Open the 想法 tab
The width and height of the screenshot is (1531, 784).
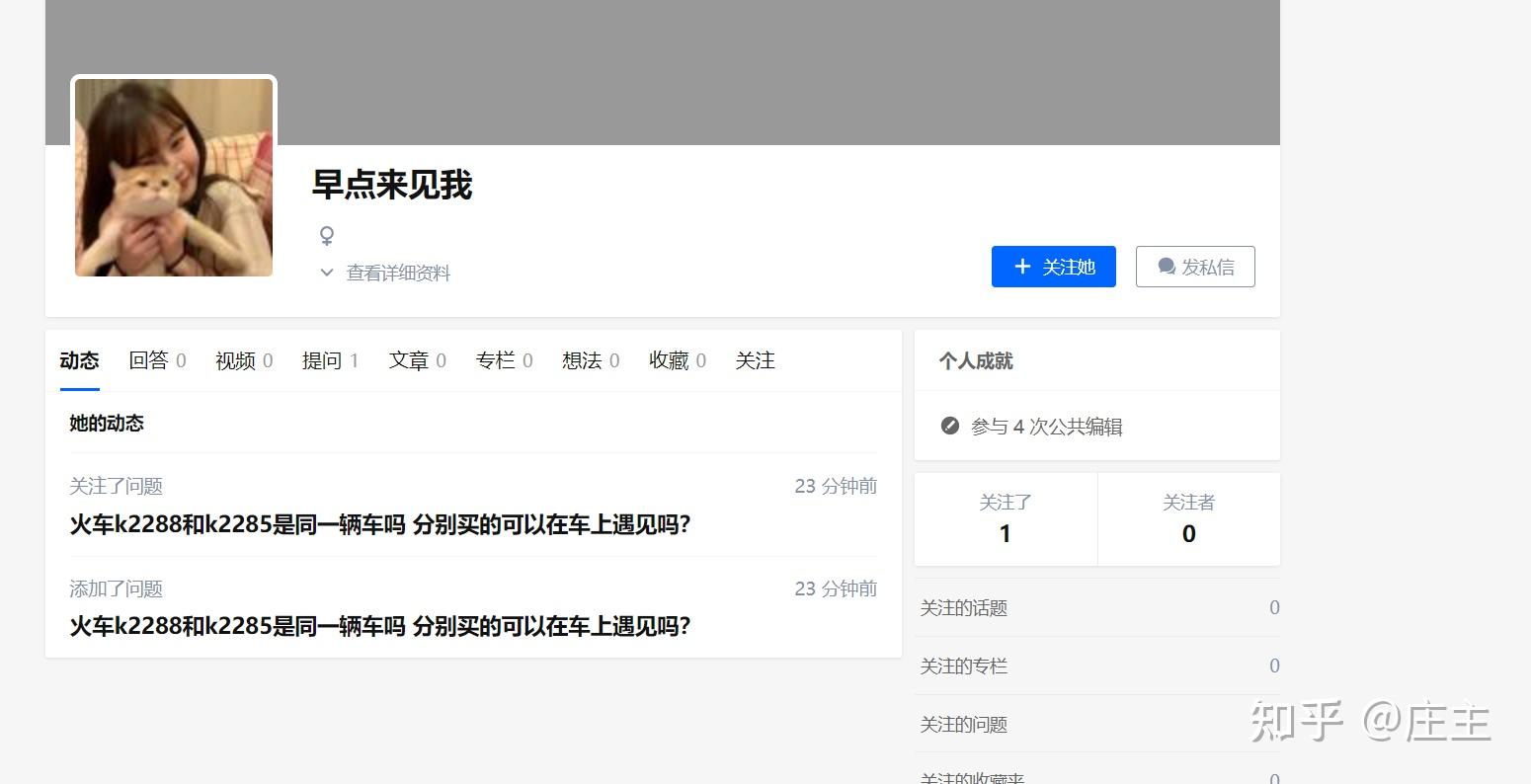point(581,360)
